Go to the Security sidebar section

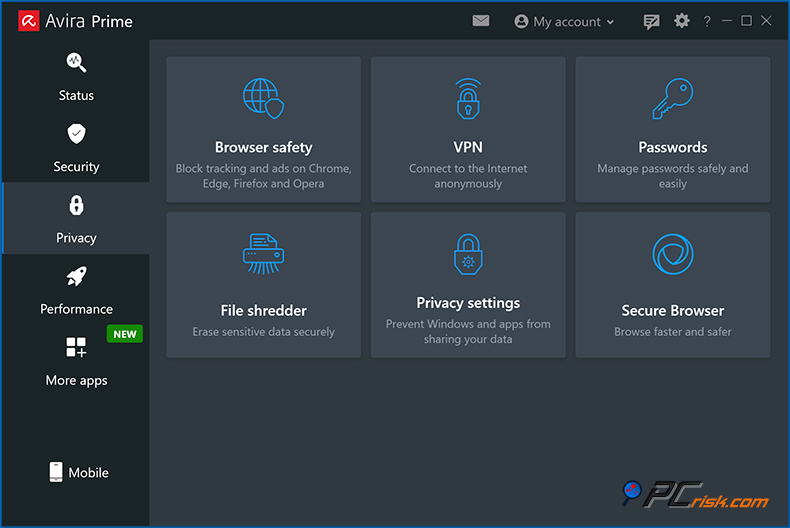76,147
